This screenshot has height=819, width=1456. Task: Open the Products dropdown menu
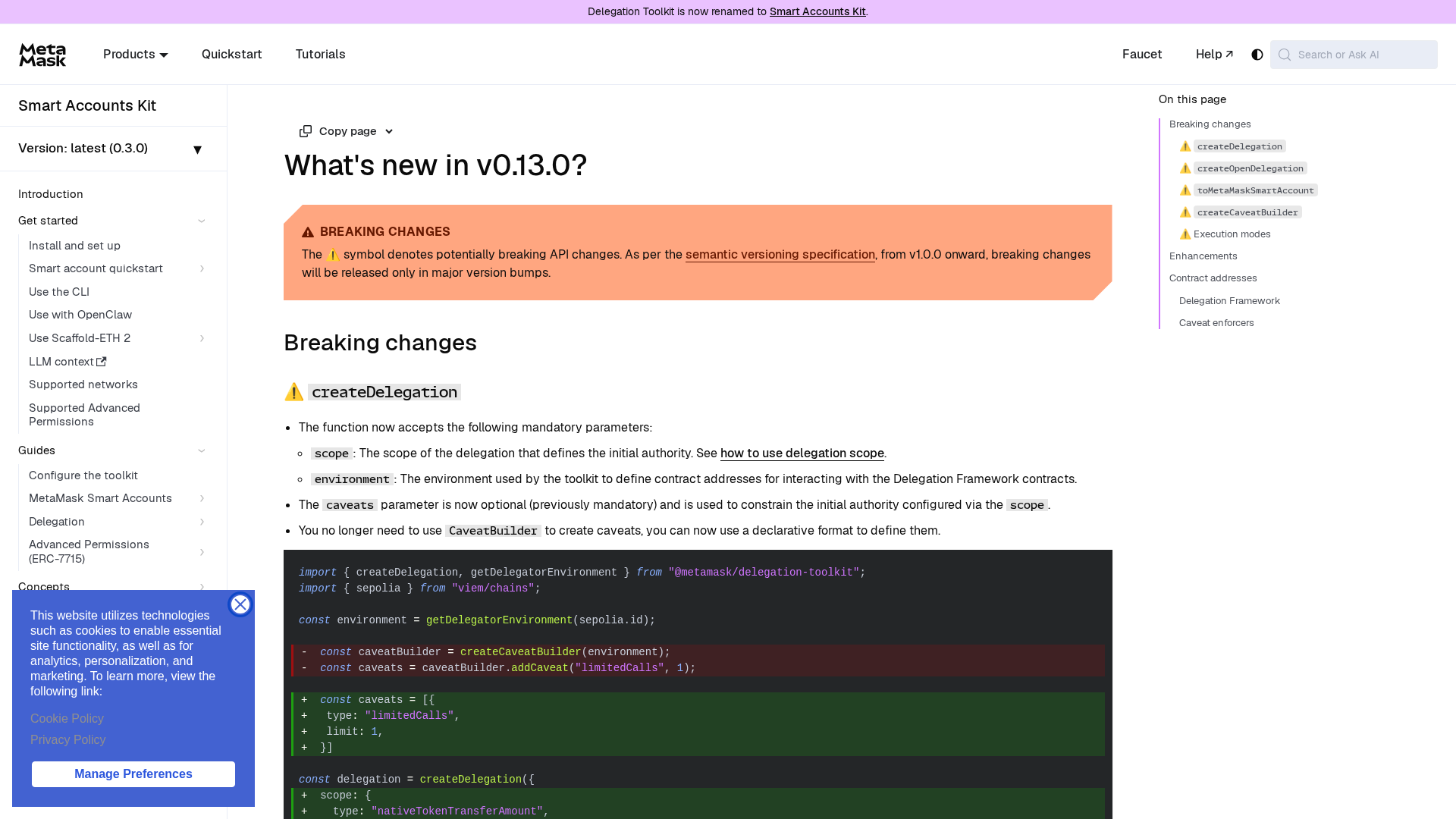136,54
